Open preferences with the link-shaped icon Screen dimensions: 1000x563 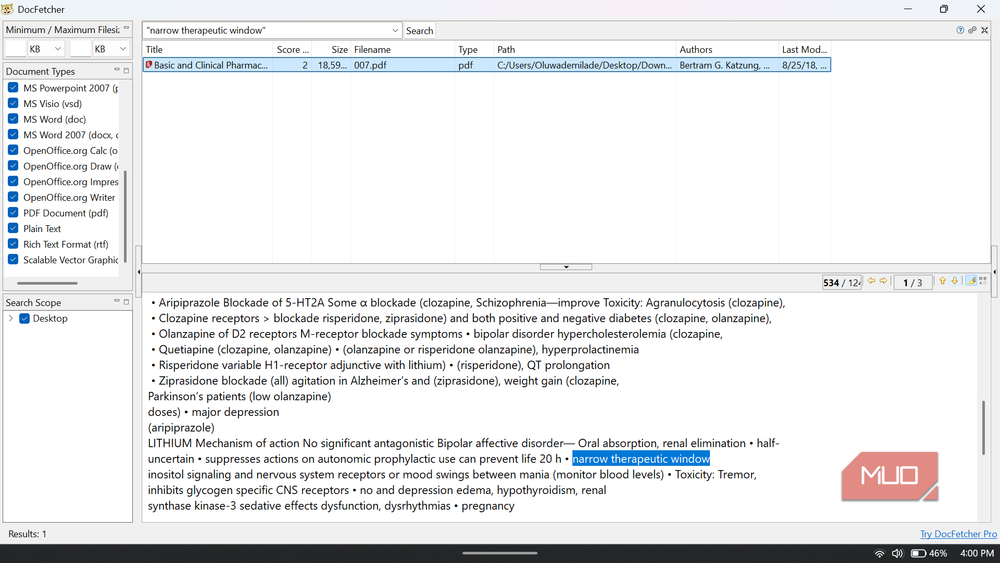pyautogui.click(x=972, y=30)
